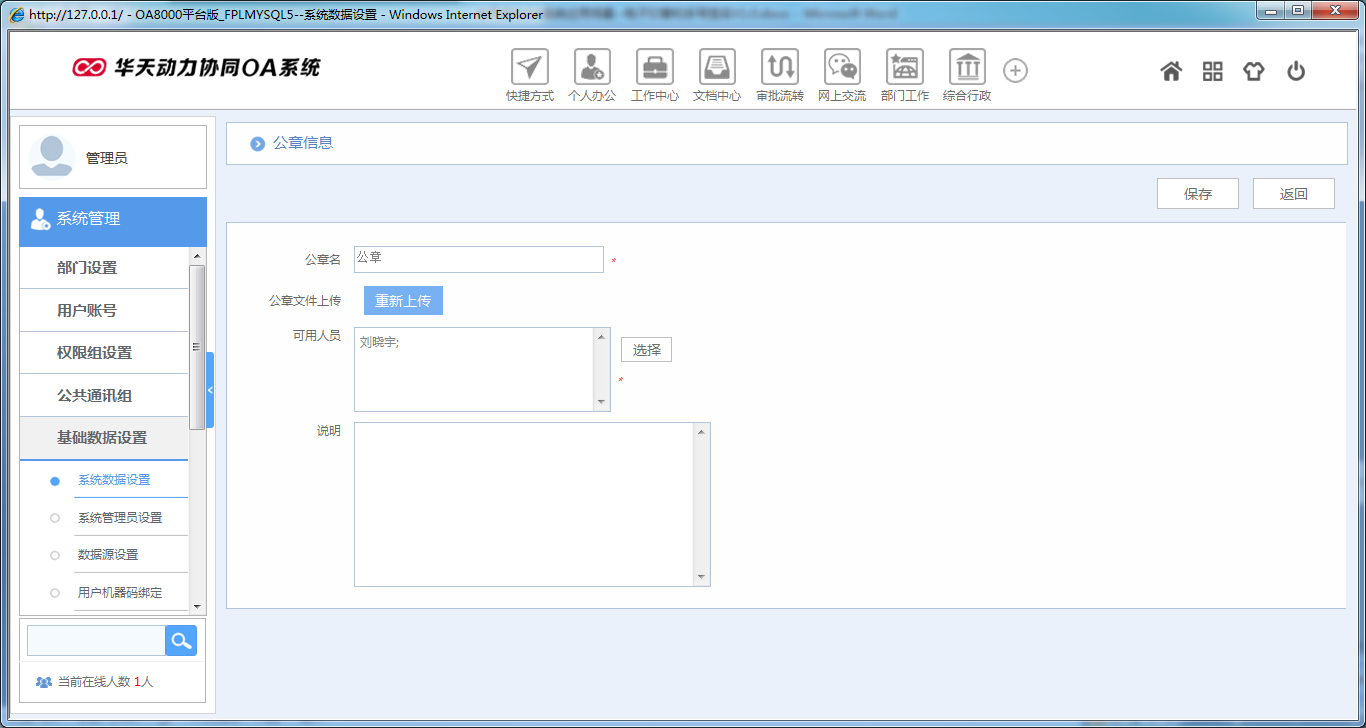This screenshot has width=1366, height=728.
Task: Open 部门设置 menu item
Action: pos(87,268)
